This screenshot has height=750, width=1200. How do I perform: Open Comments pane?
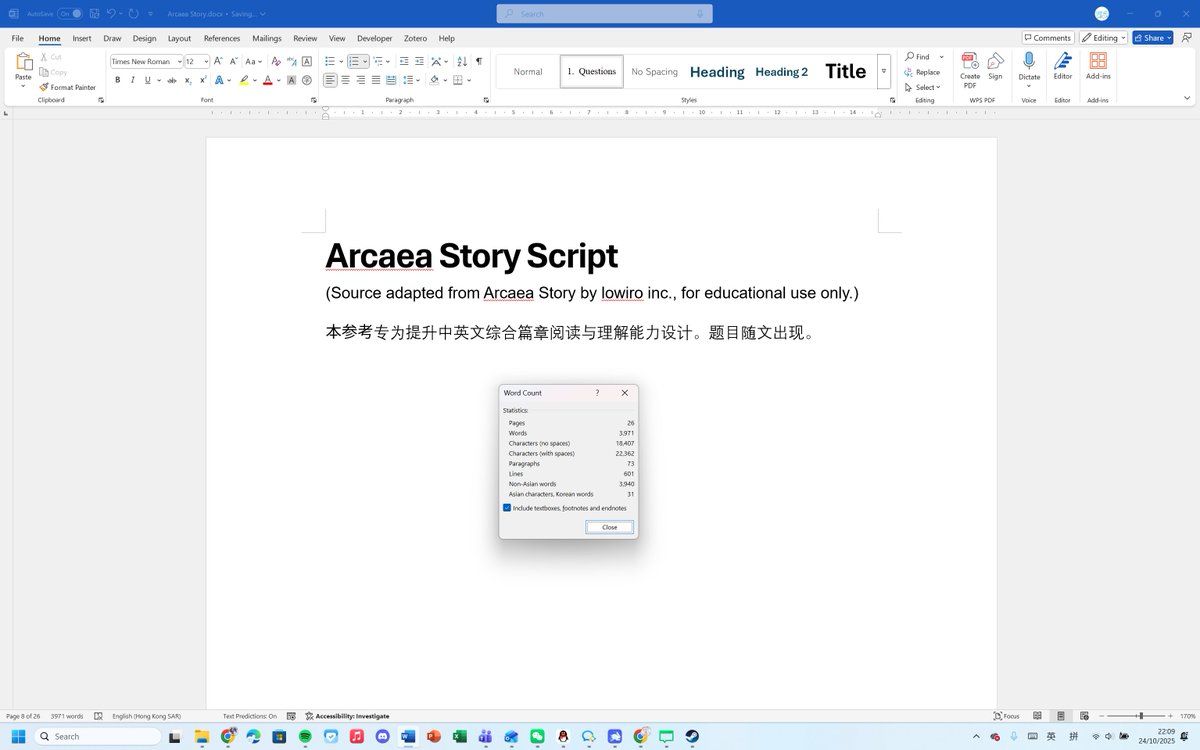1048,38
